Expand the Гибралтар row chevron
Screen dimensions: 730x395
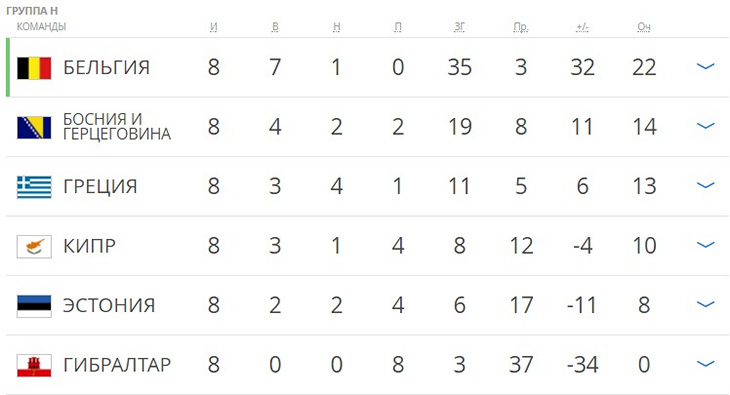pos(705,364)
